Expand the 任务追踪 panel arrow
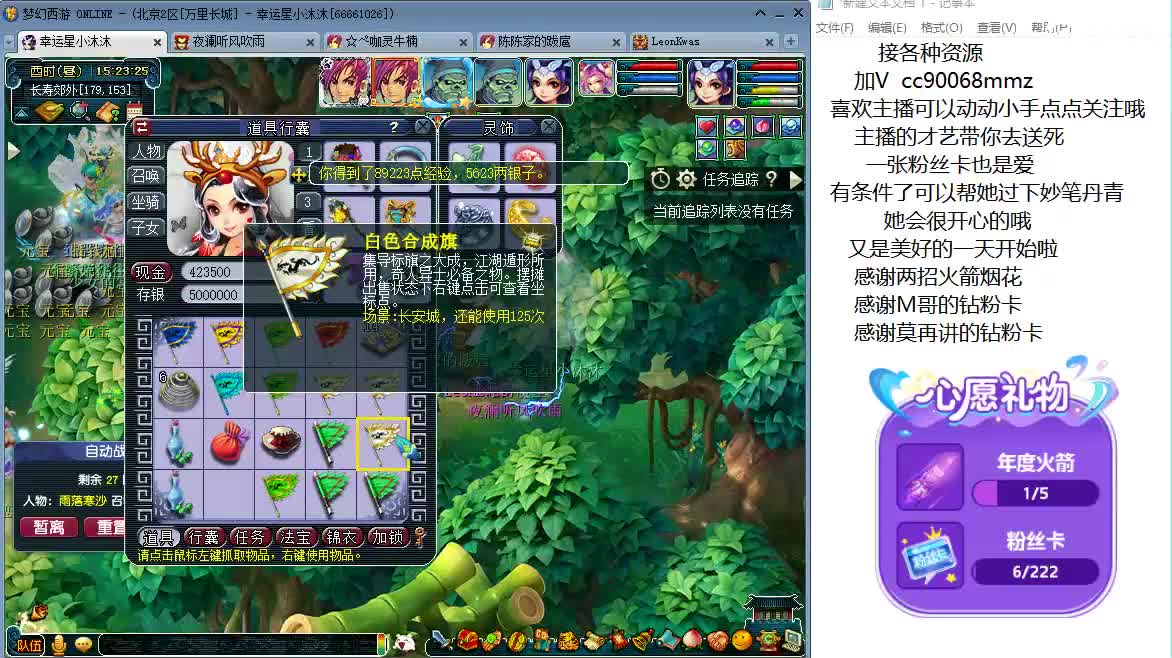The image size is (1172, 658). (x=795, y=179)
